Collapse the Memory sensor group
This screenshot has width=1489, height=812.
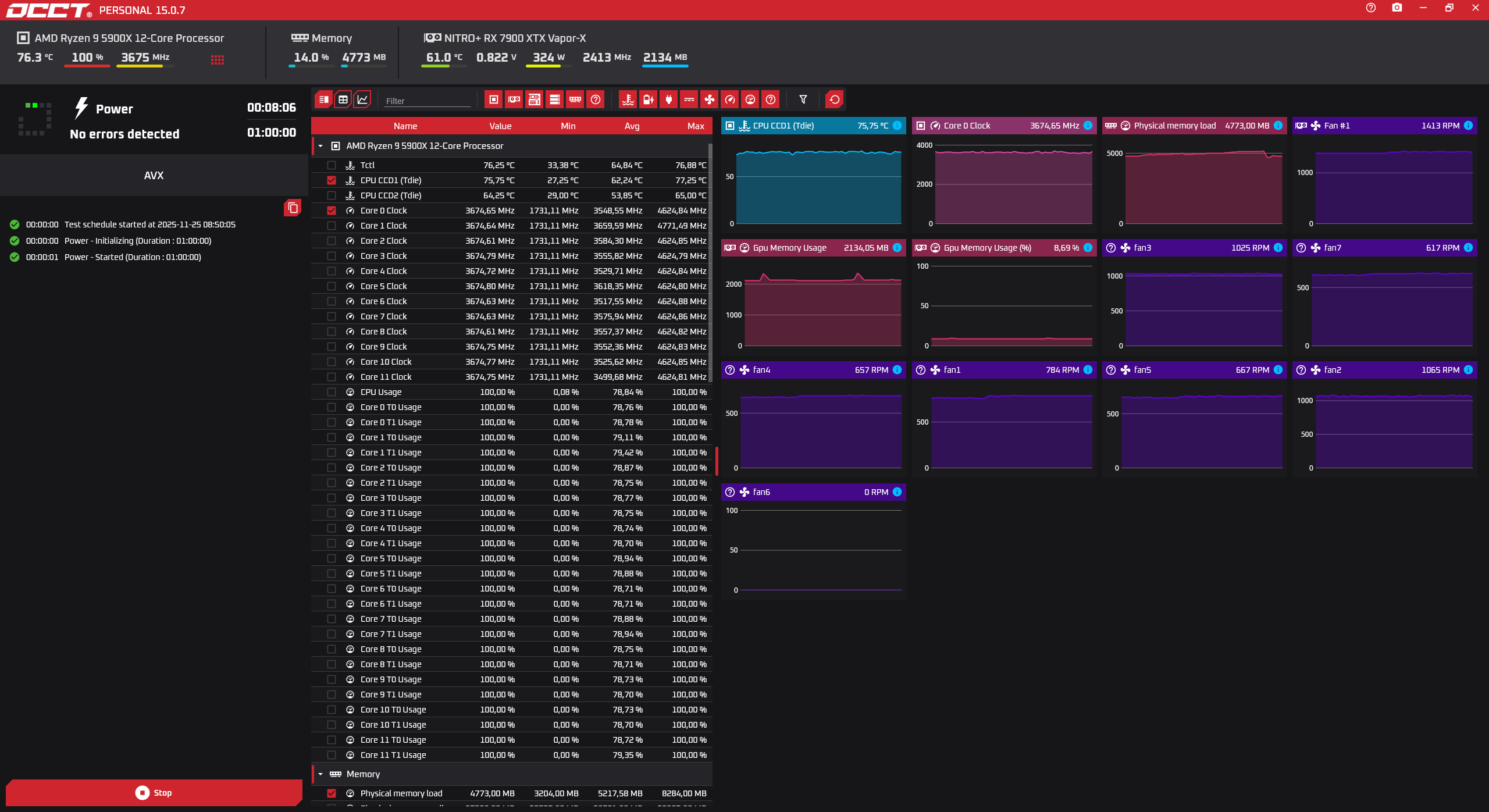pyautogui.click(x=320, y=774)
